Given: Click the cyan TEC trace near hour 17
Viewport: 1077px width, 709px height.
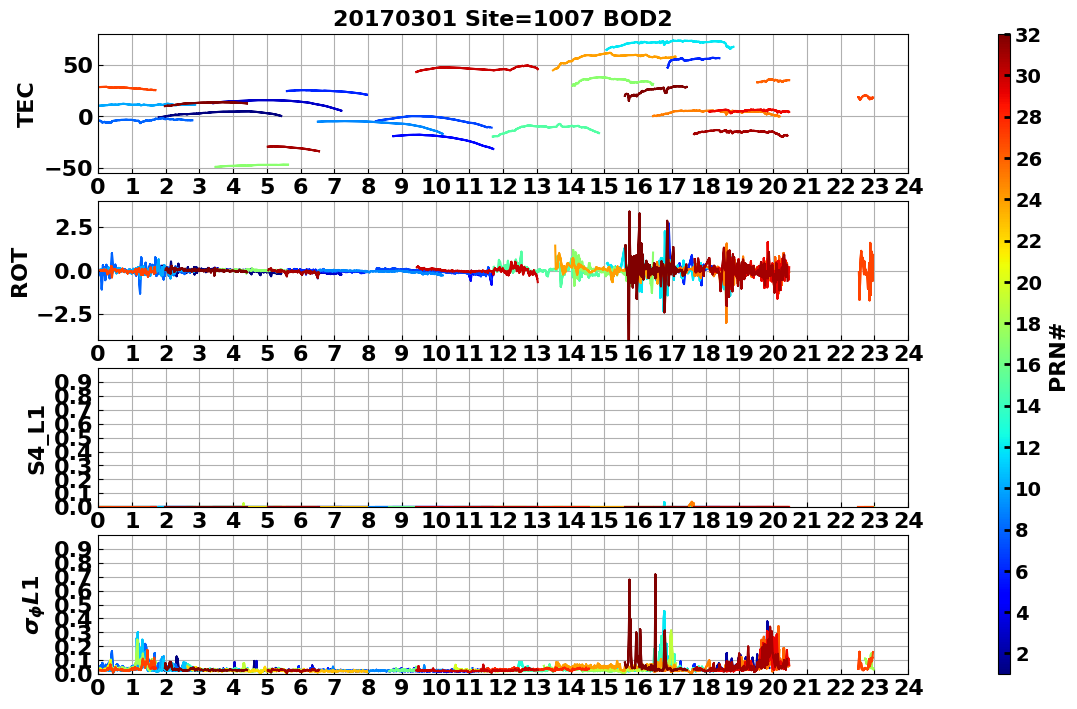Looking at the screenshot, I should point(670,43).
